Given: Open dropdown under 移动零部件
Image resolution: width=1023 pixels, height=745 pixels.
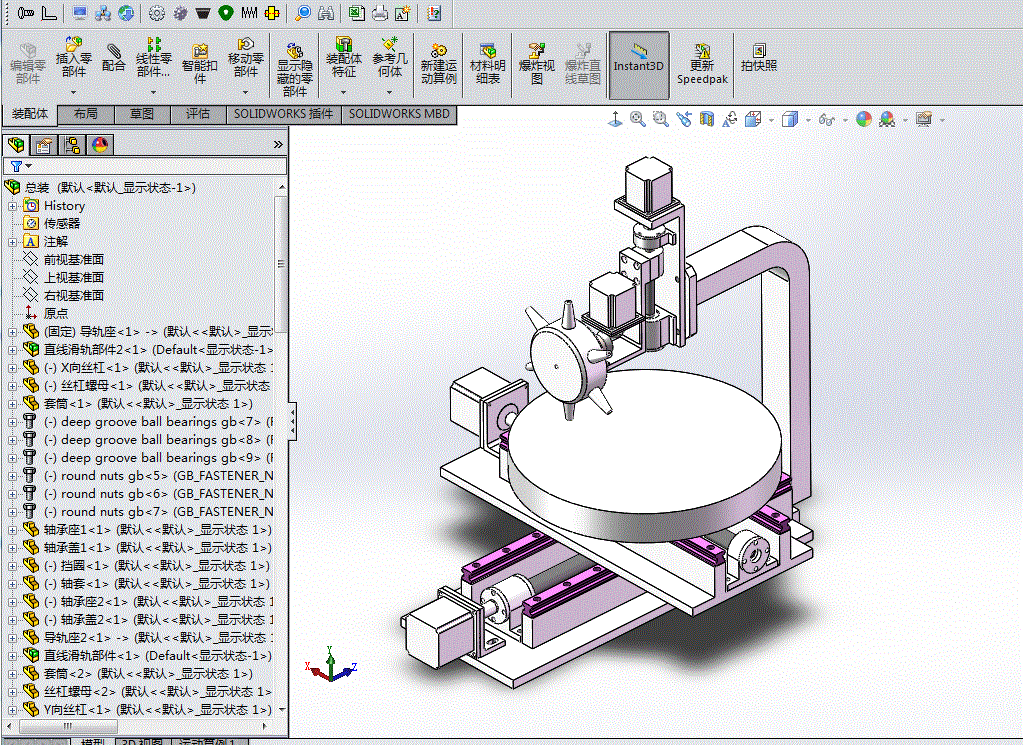Looking at the screenshot, I should (x=246, y=92).
